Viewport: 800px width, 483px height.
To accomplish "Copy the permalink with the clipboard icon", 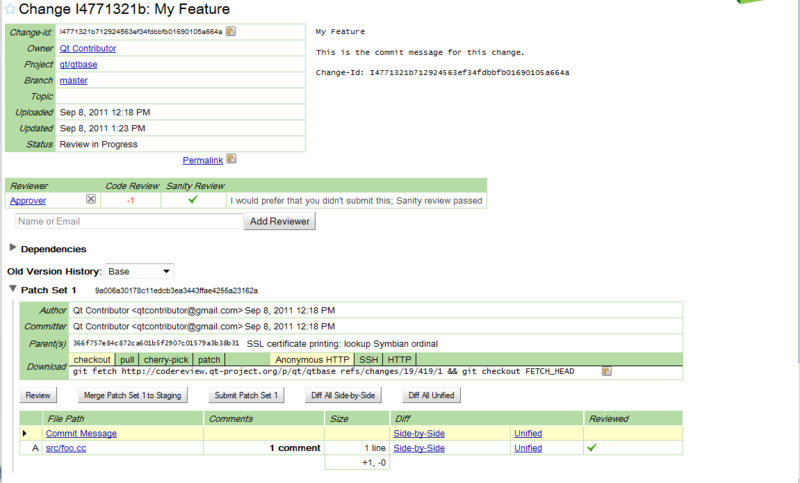I will (x=231, y=159).
